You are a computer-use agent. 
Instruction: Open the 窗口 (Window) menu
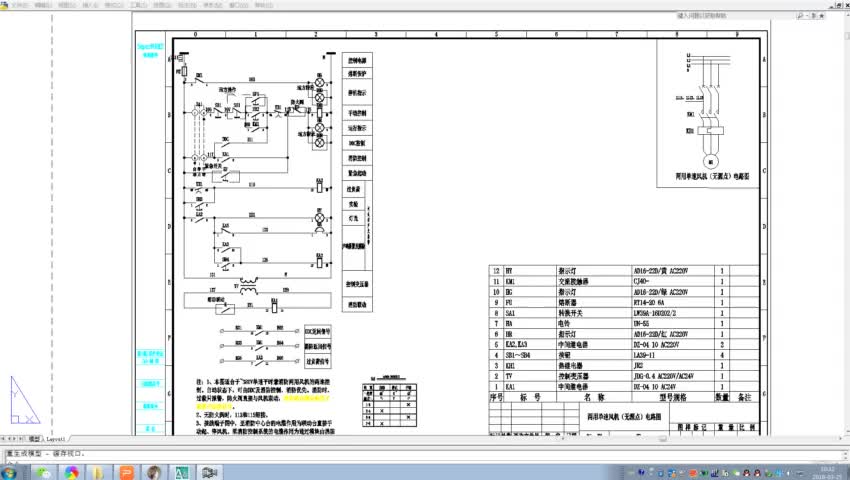239,5
